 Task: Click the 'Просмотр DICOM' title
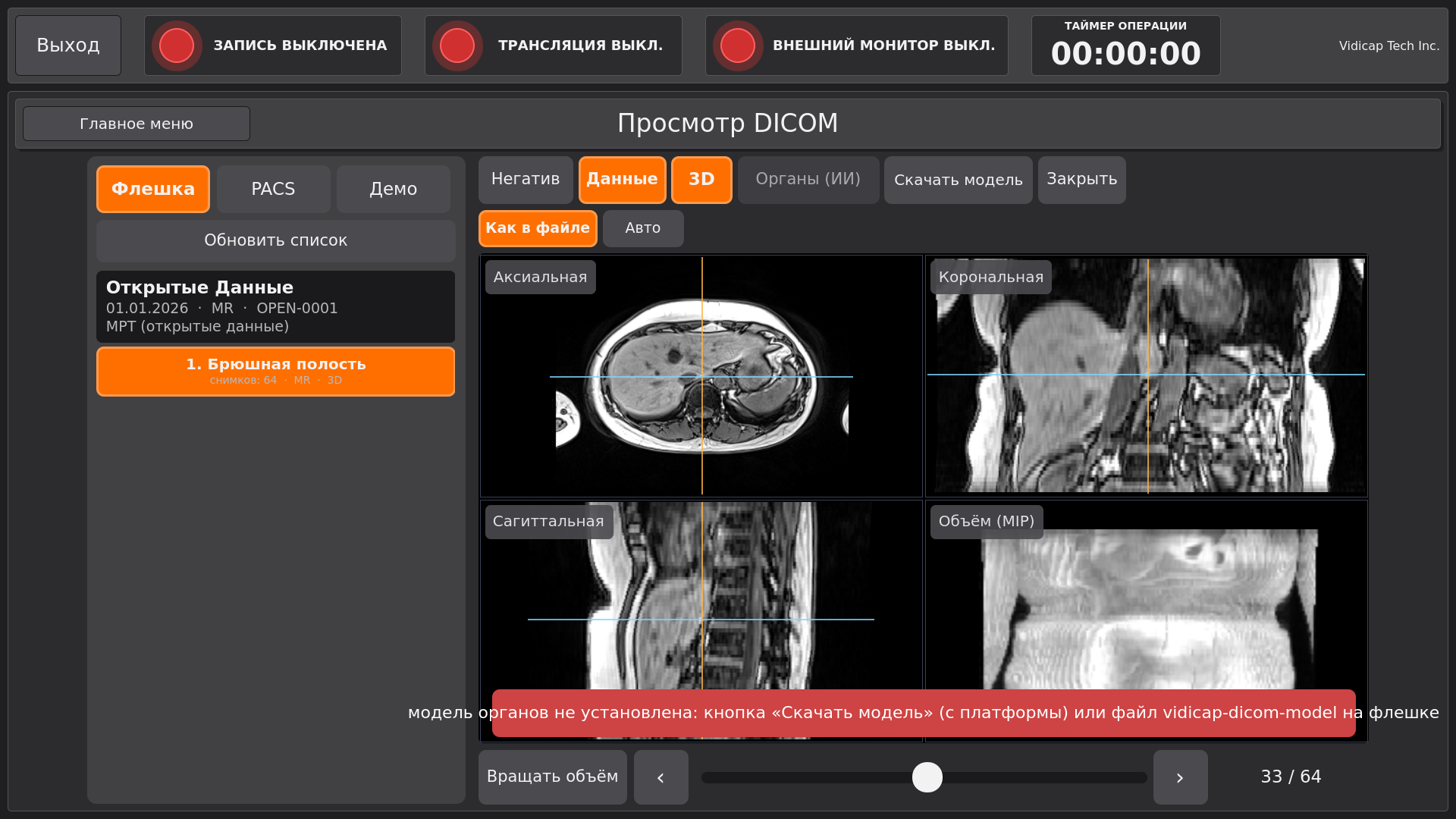[728, 123]
